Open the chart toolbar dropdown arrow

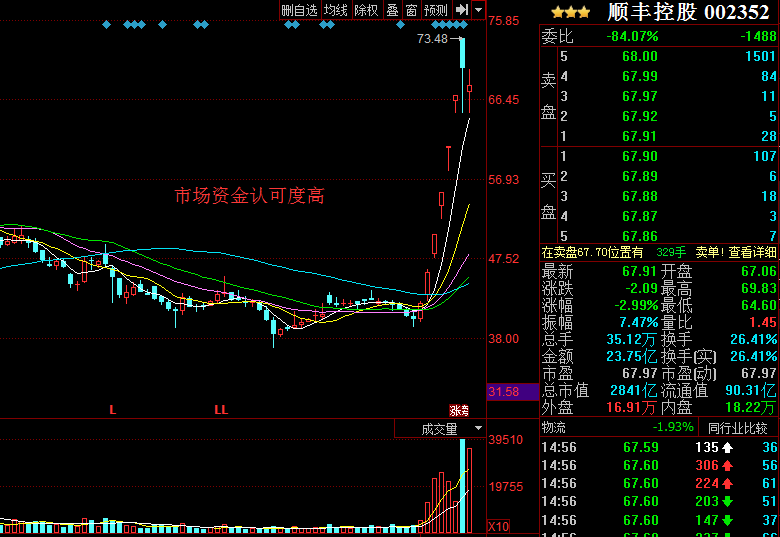tap(479, 10)
